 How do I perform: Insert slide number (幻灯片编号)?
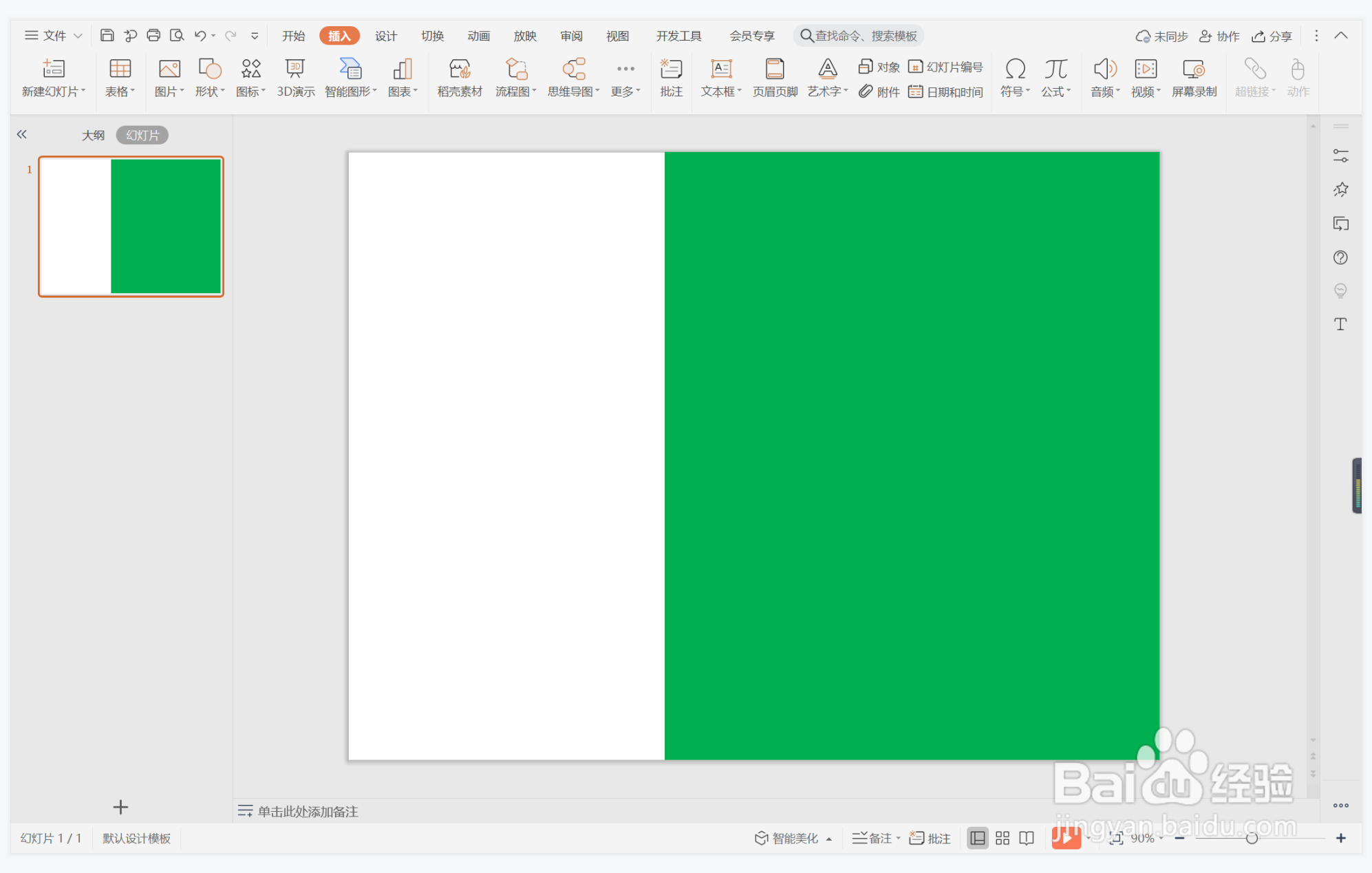coord(946,67)
